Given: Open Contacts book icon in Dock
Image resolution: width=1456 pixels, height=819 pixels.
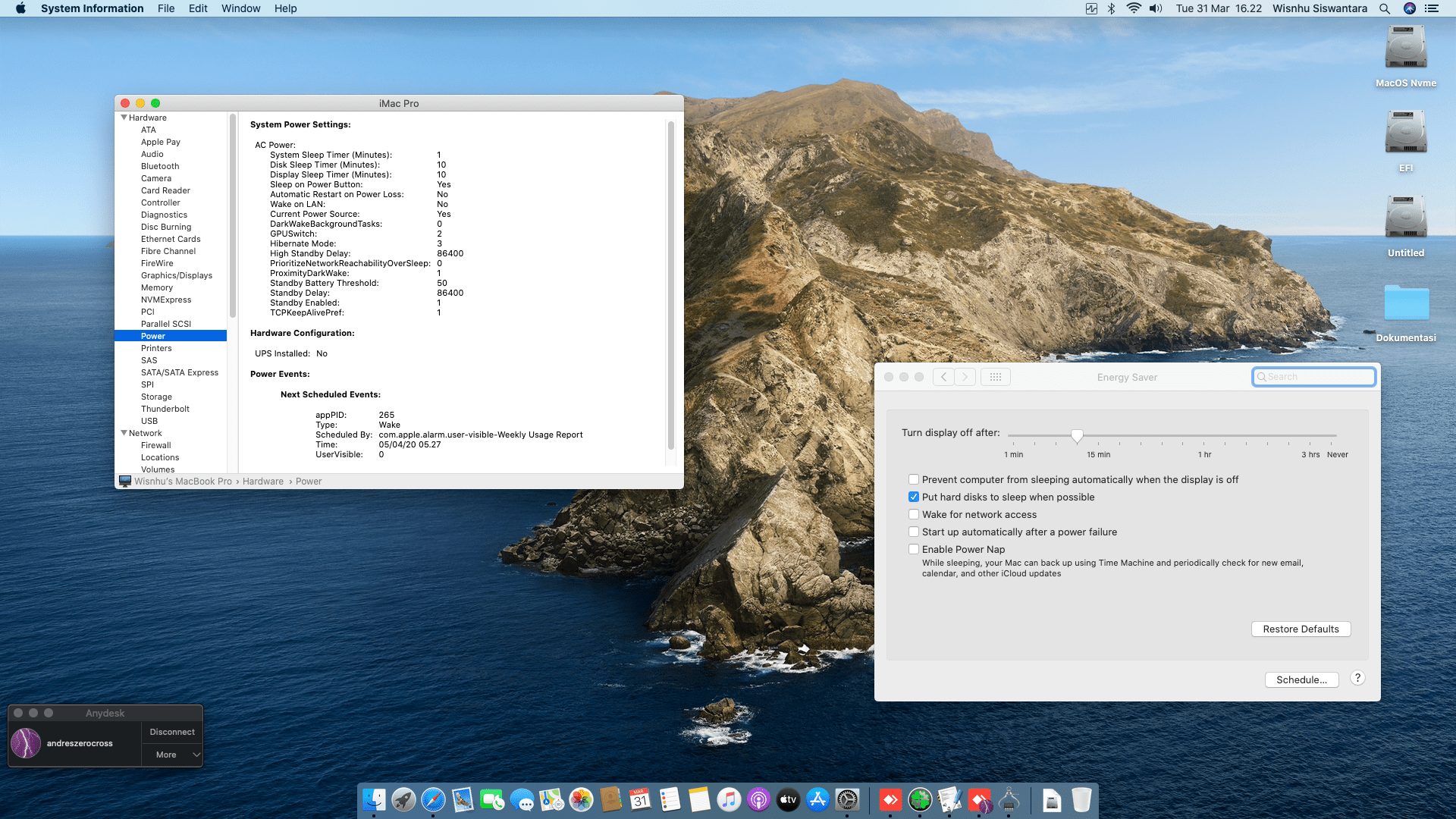Looking at the screenshot, I should (610, 799).
